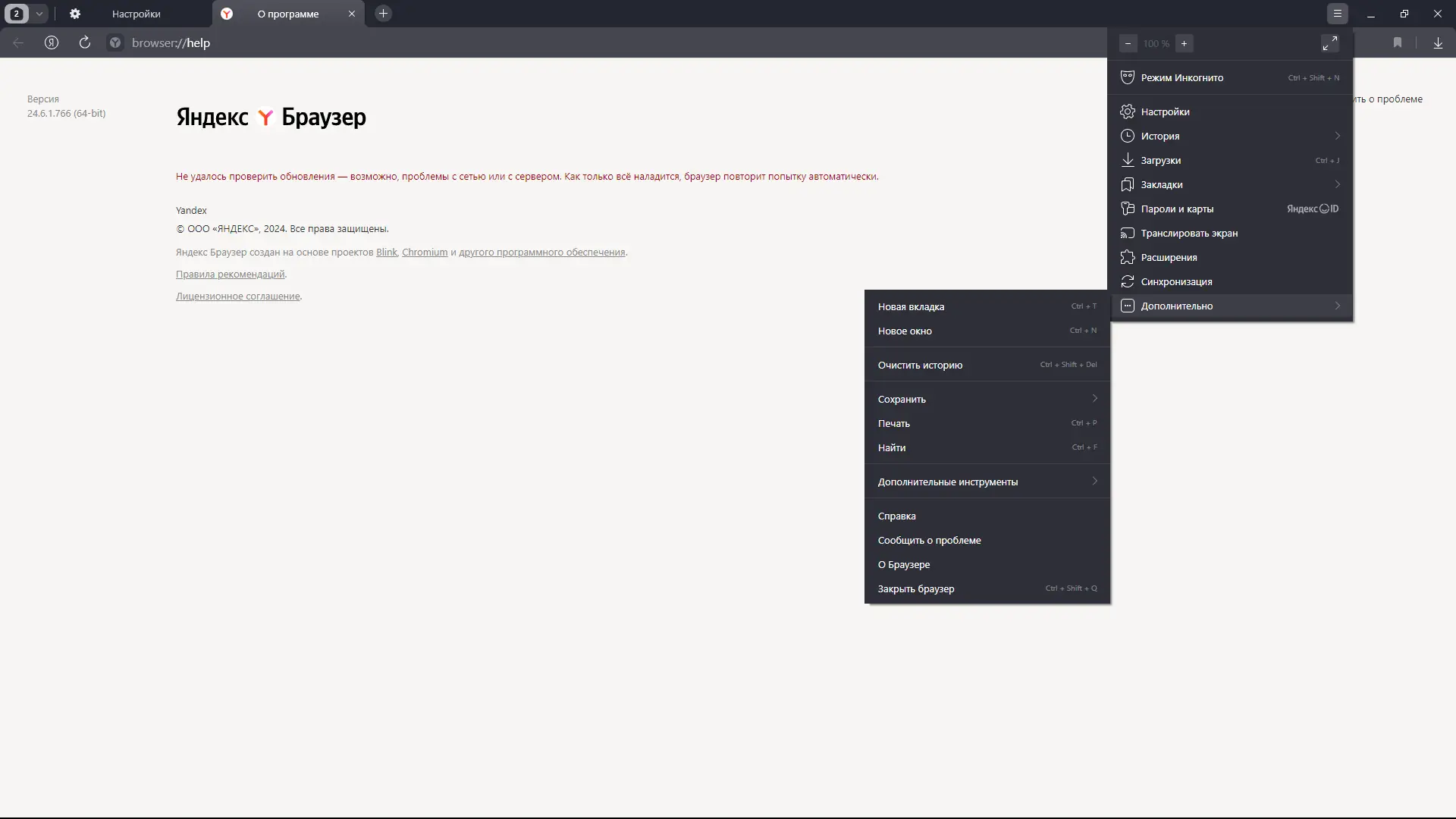Open tab group dropdown arrow

coord(39,14)
